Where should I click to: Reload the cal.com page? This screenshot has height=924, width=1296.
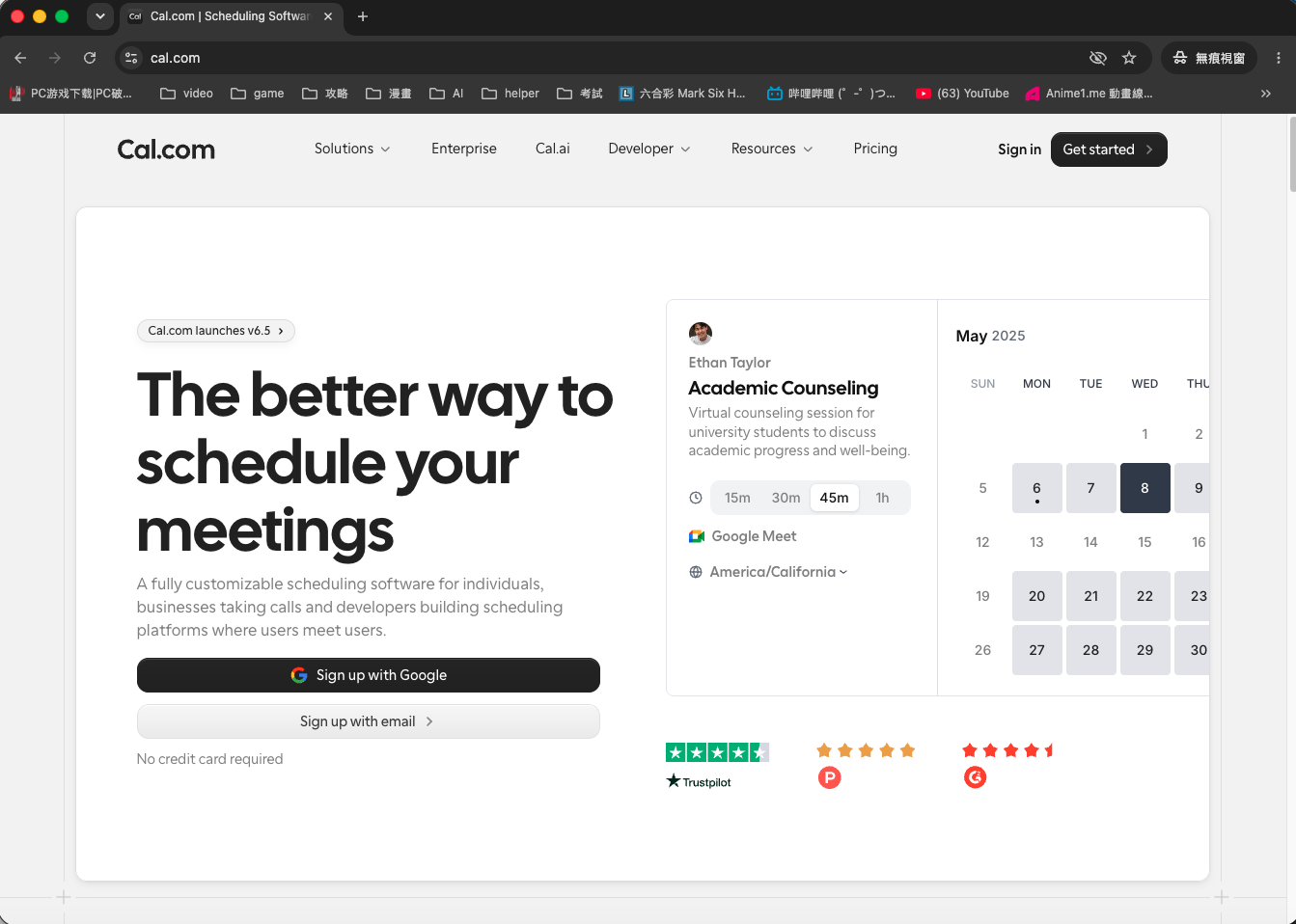(x=90, y=58)
